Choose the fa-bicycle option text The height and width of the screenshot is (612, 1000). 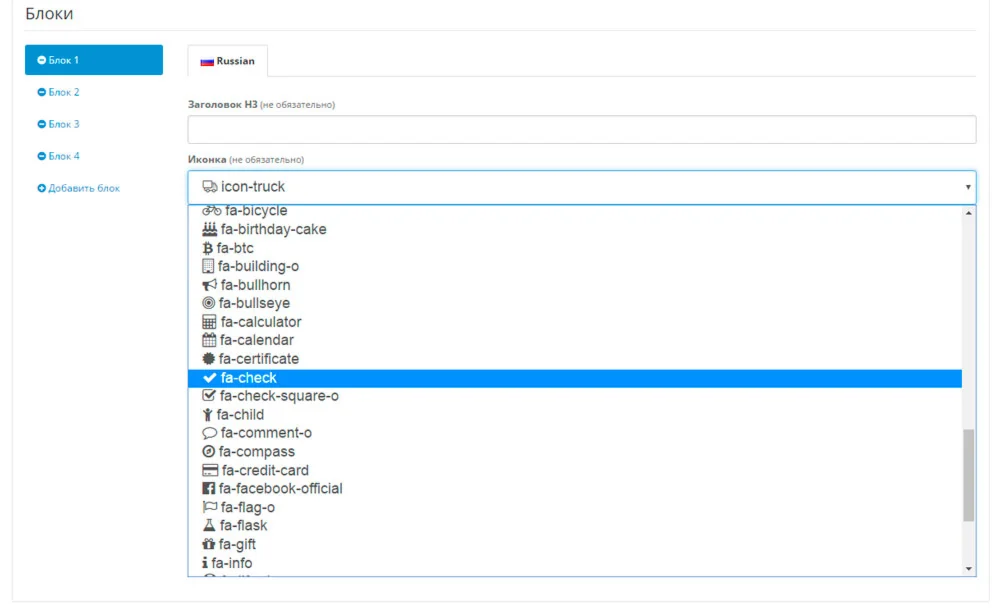pos(256,210)
